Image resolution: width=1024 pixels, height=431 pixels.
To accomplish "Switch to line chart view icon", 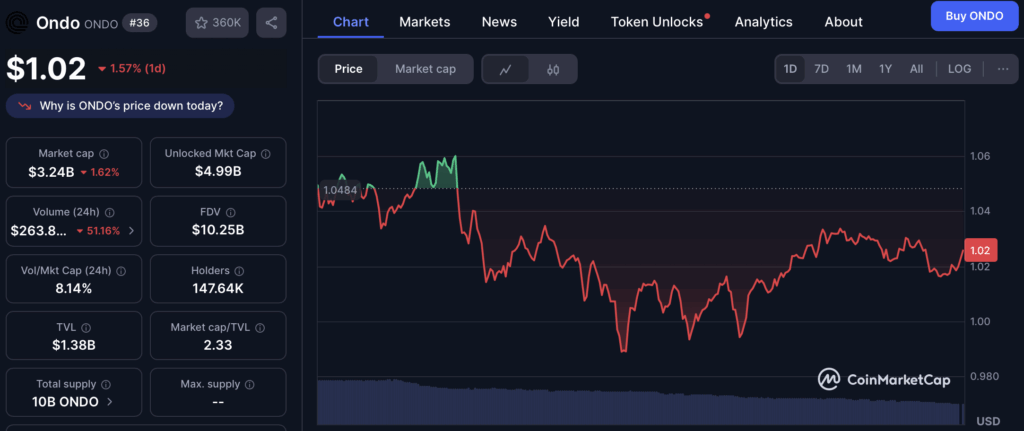I will pos(505,69).
